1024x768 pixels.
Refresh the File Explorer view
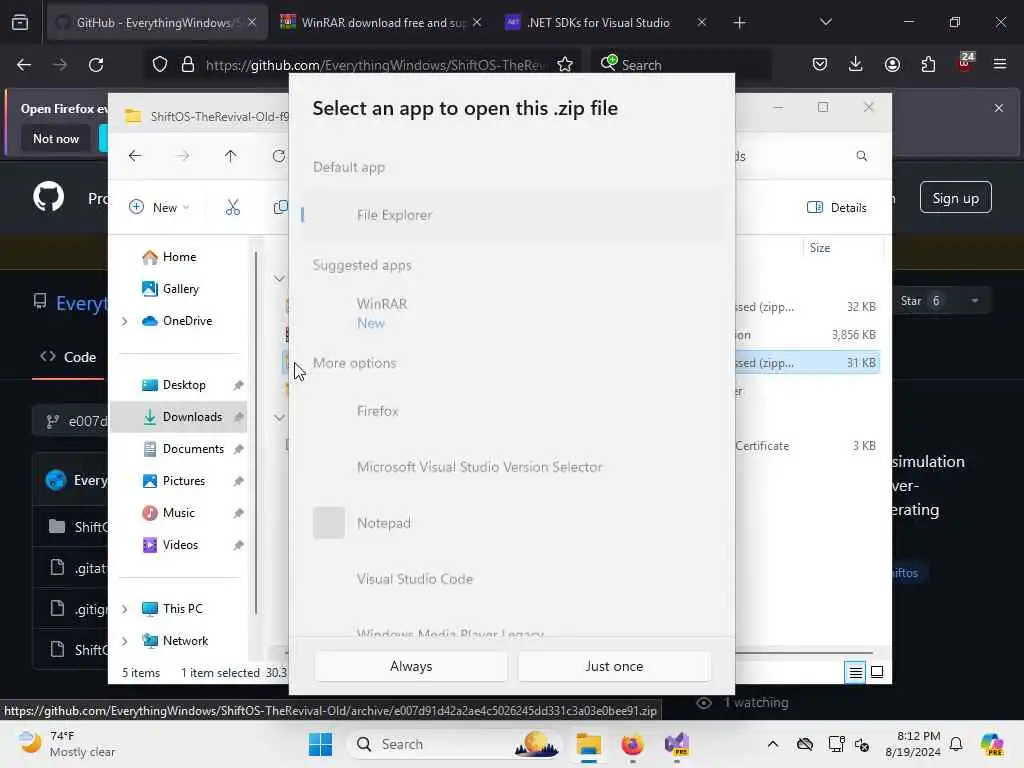coord(279,156)
